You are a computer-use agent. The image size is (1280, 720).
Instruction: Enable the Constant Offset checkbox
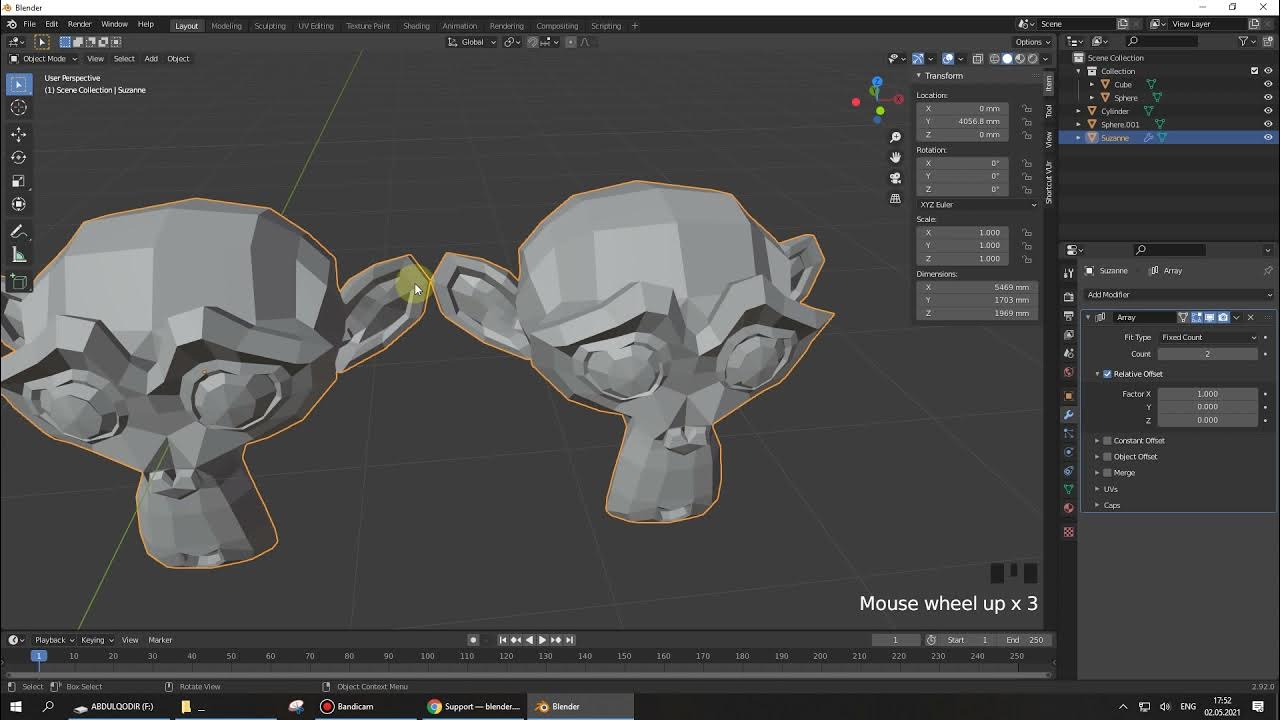[x=1107, y=441]
